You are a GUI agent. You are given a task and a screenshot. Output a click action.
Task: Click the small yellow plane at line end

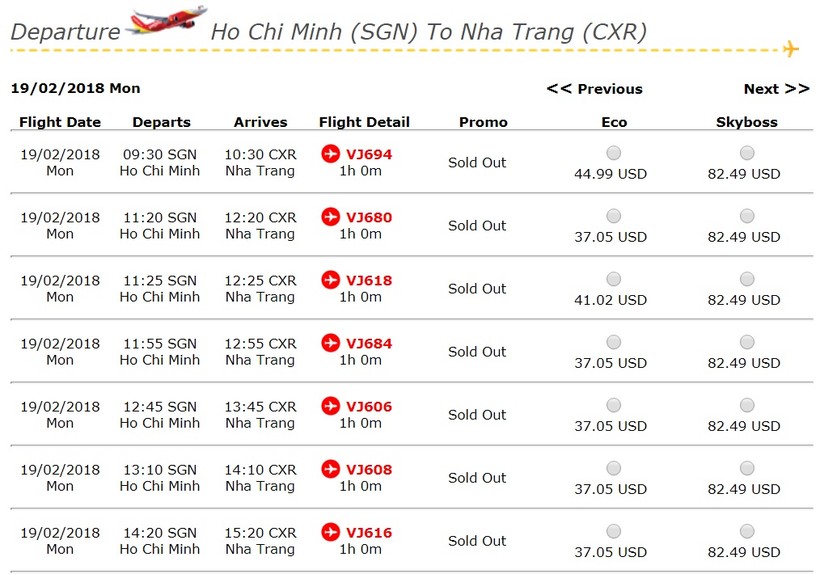pyautogui.click(x=790, y=48)
